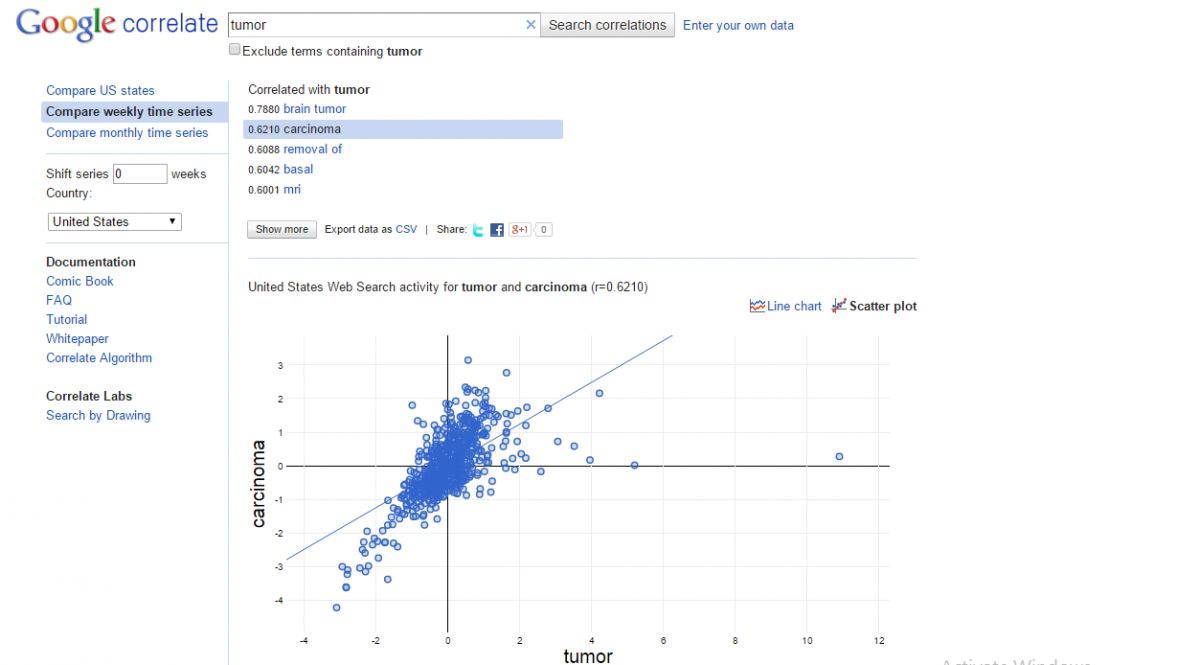Click the Search correlations button

coord(608,25)
